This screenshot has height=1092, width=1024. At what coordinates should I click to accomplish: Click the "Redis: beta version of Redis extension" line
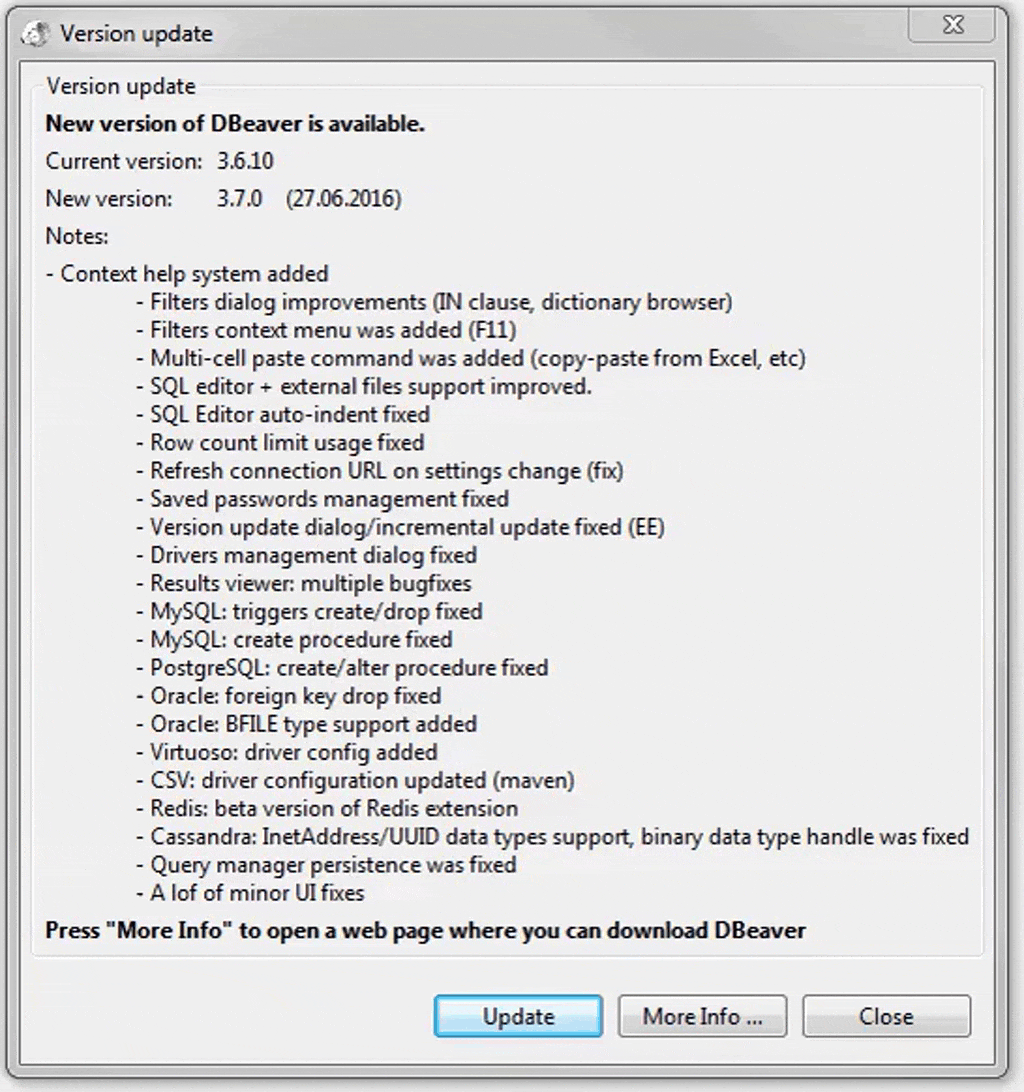pyautogui.click(x=333, y=808)
